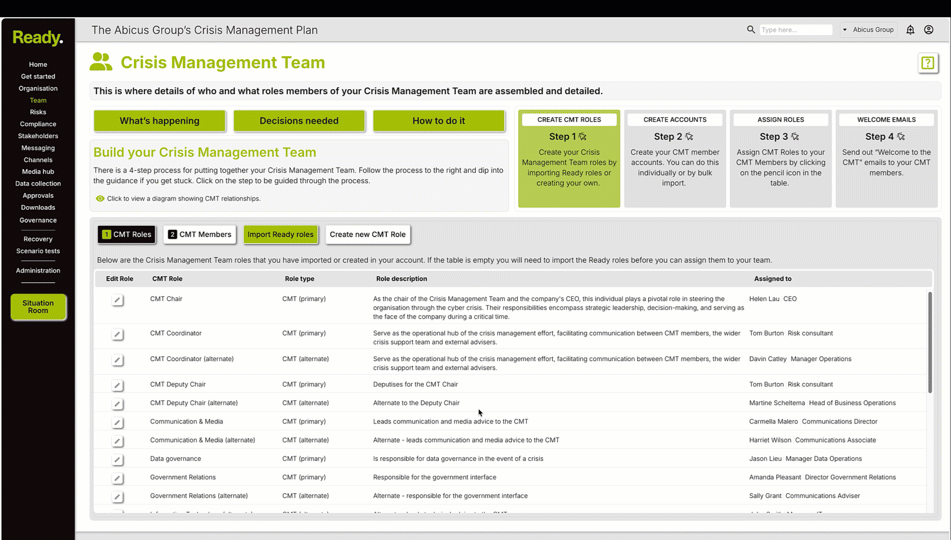Open Data collection in the sidebar
Screen dimensions: 951x540
38,183
